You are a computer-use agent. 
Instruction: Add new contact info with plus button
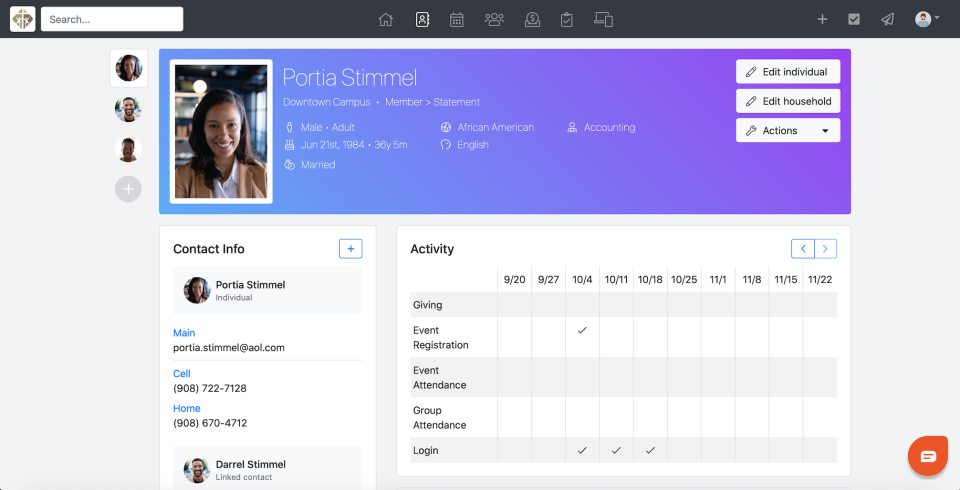tap(350, 249)
